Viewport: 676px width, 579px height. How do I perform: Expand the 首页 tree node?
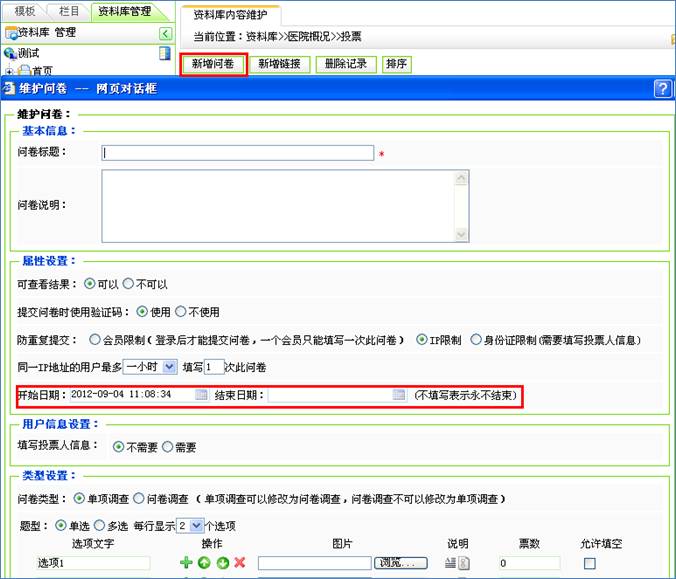click(9, 71)
